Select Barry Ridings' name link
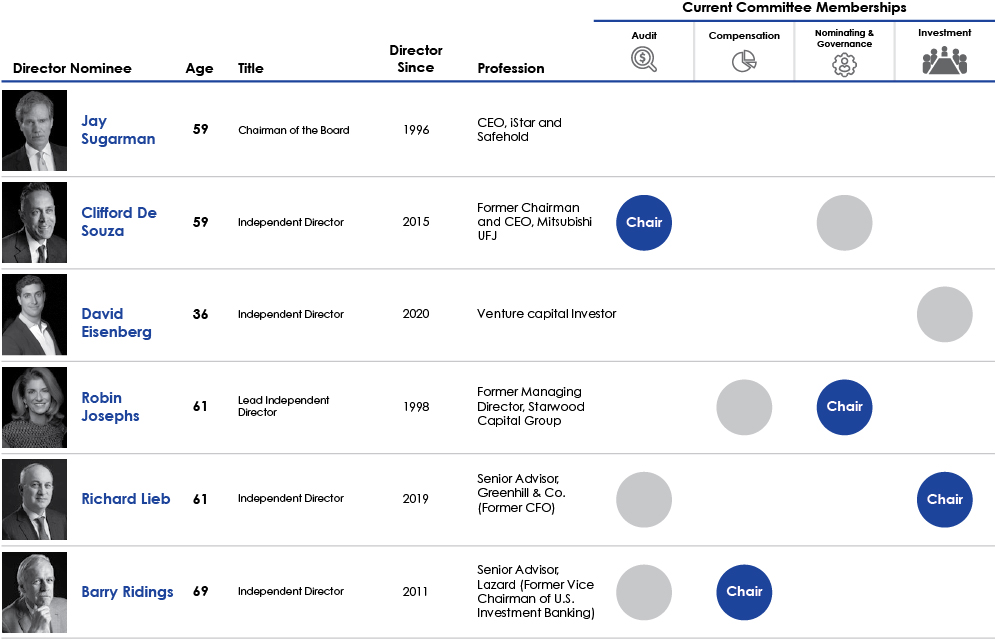996x640 pixels. pos(127,592)
